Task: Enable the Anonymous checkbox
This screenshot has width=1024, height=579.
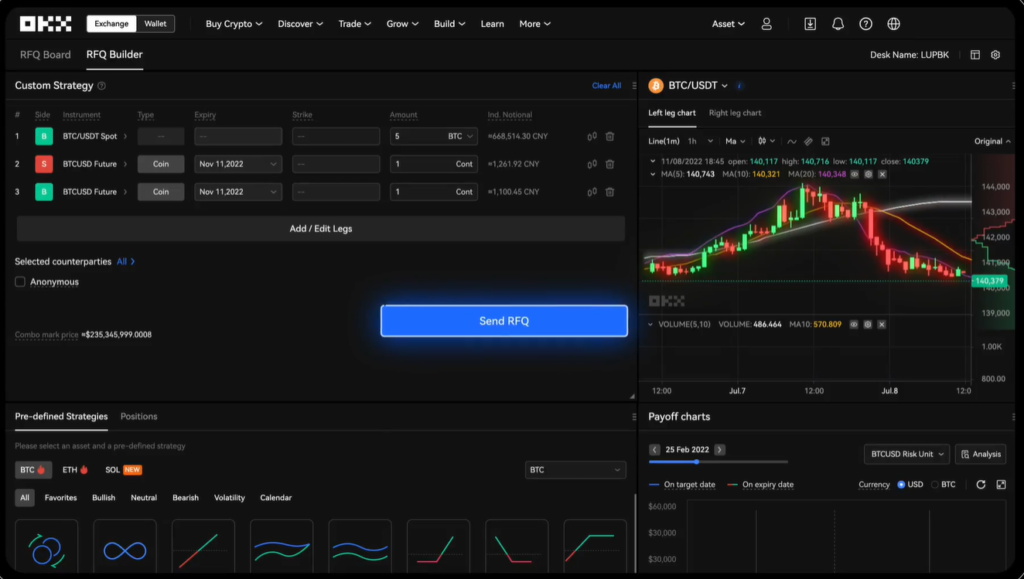Action: (x=20, y=282)
